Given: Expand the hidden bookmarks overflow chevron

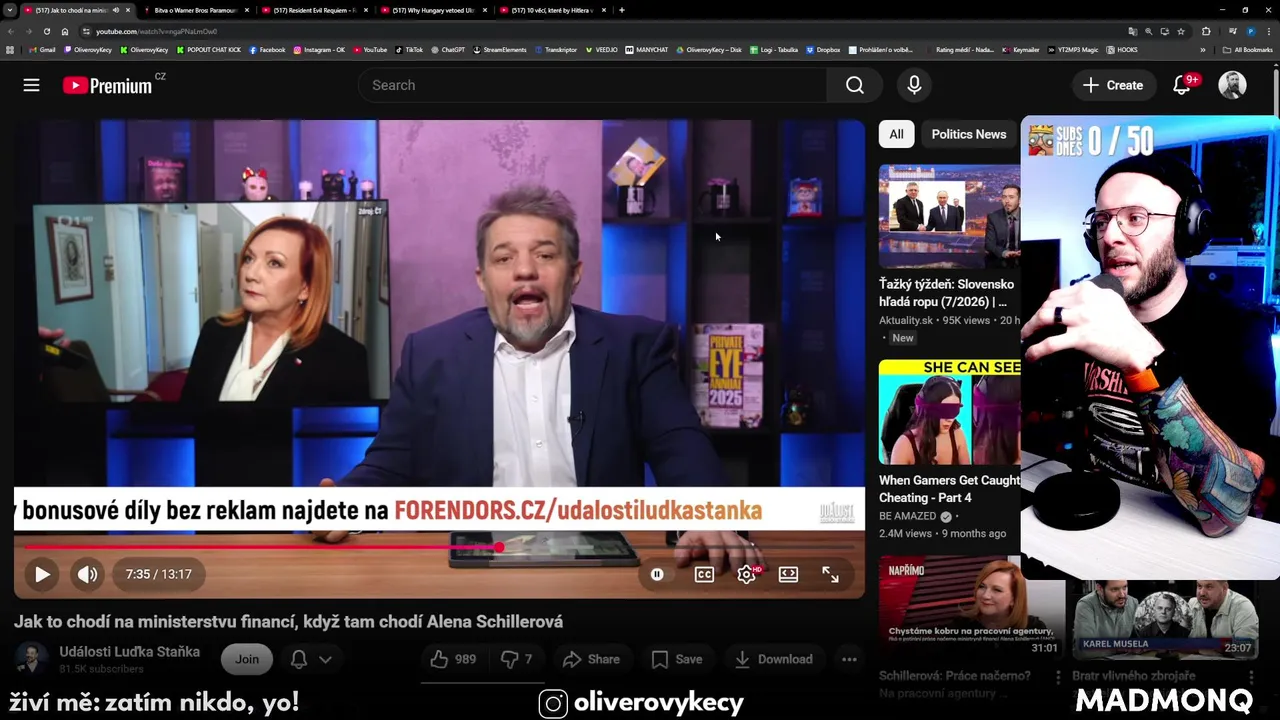Looking at the screenshot, I should 1203,49.
